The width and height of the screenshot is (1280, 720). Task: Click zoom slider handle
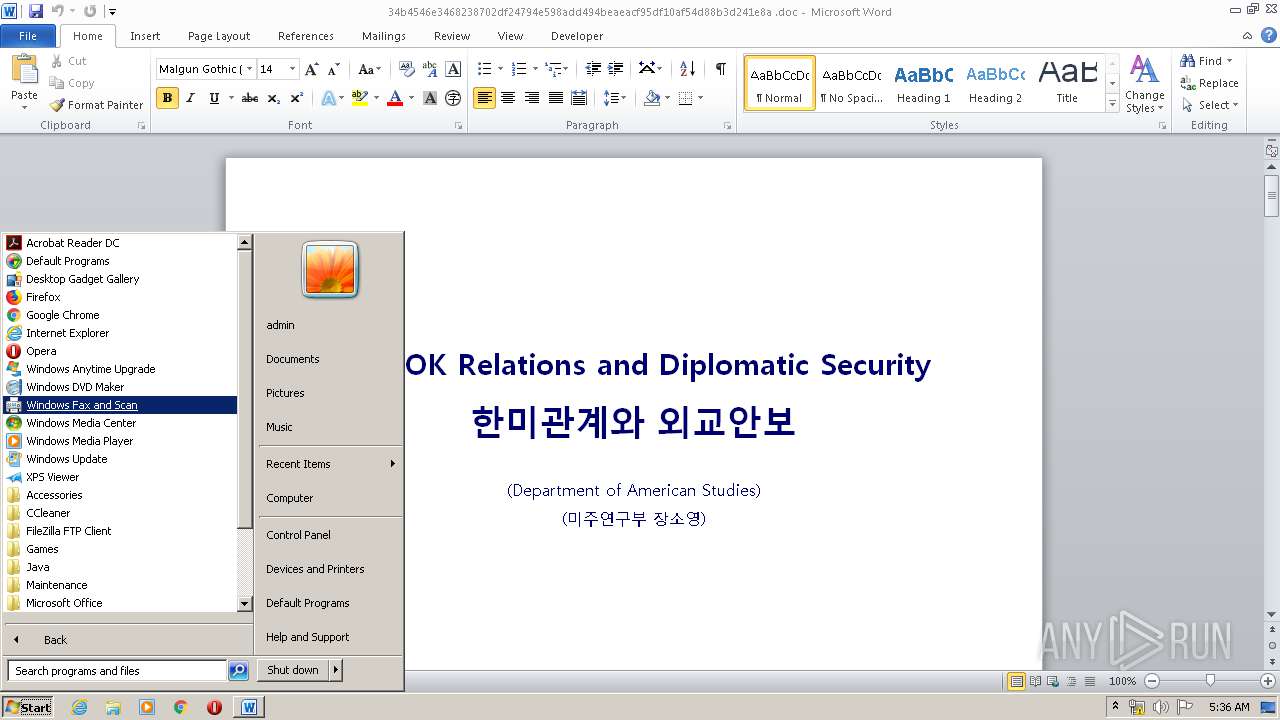[1210, 681]
